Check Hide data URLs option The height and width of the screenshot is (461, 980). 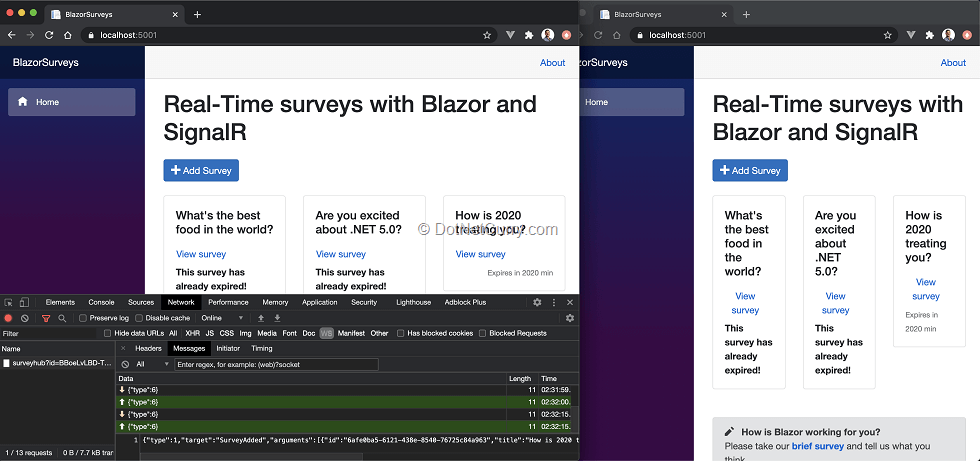(108, 333)
